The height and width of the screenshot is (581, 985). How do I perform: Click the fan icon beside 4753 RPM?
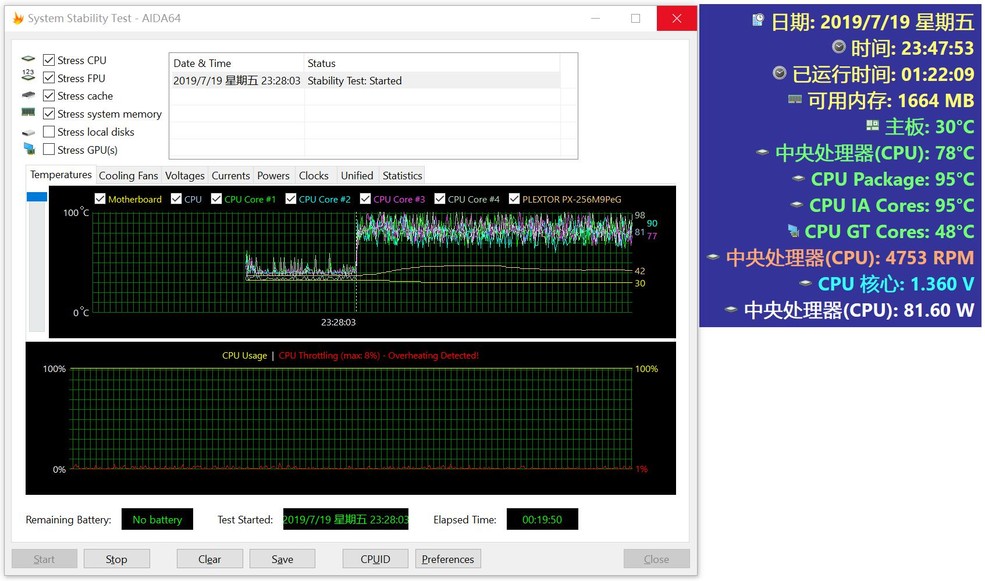(x=713, y=257)
